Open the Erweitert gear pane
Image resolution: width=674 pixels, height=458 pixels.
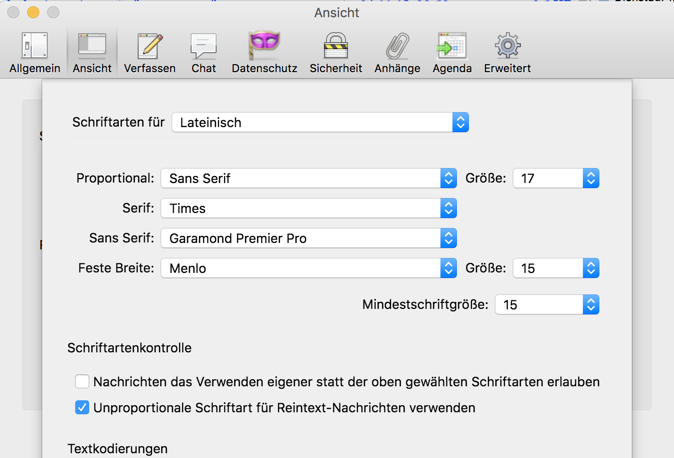[x=507, y=52]
